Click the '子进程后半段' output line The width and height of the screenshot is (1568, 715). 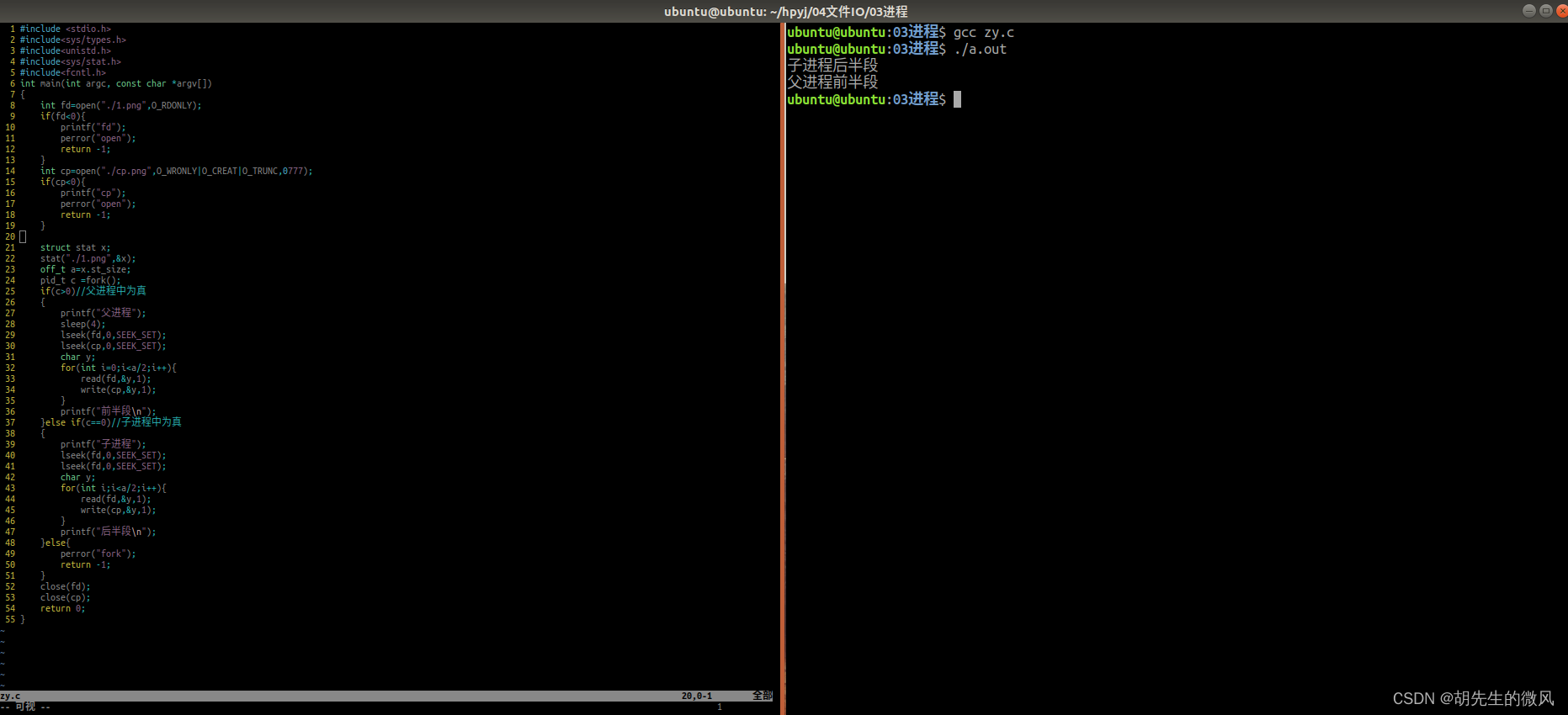(832, 66)
